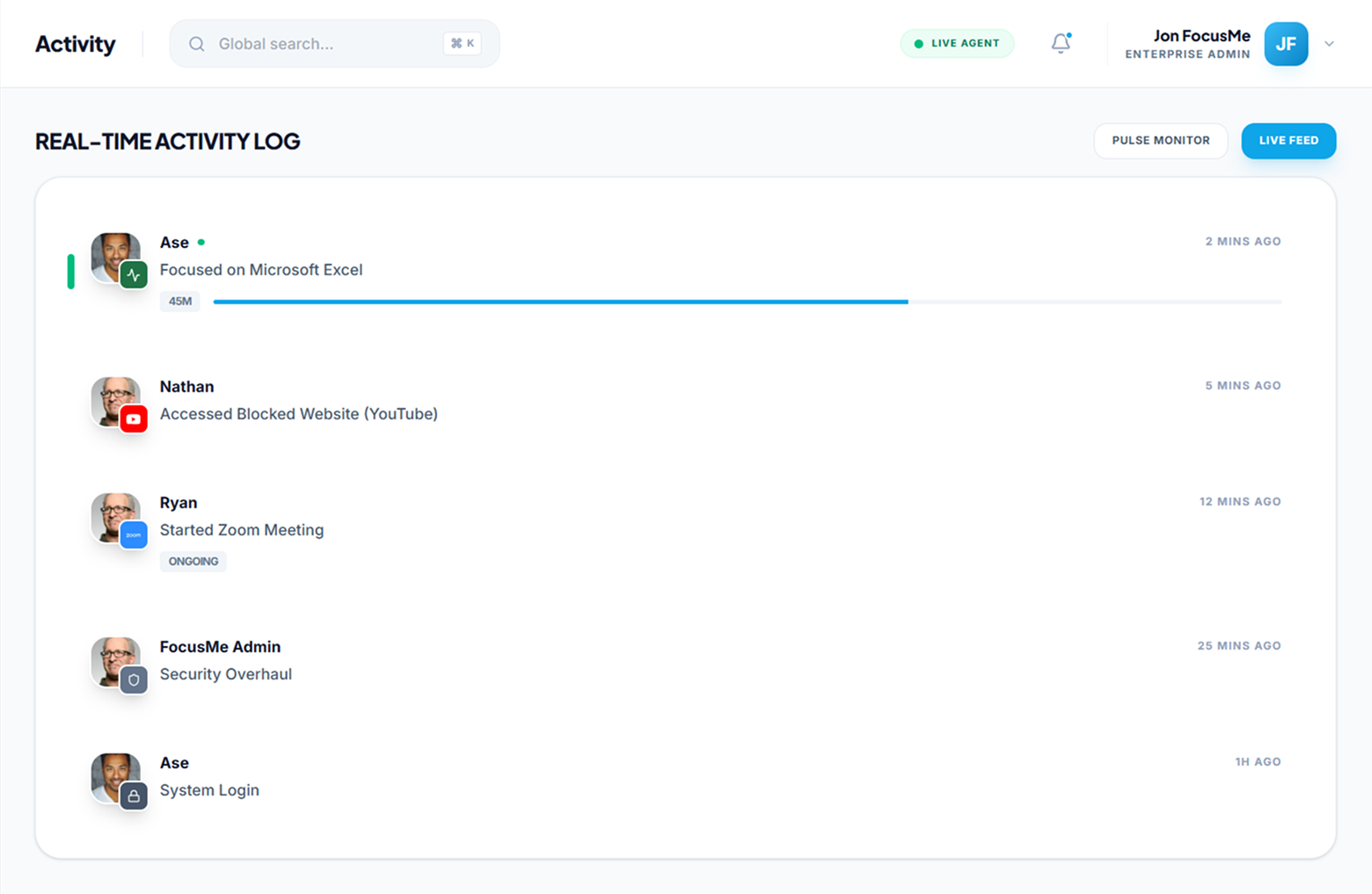Click the Microsoft Excel focus progress bar

pos(746,302)
